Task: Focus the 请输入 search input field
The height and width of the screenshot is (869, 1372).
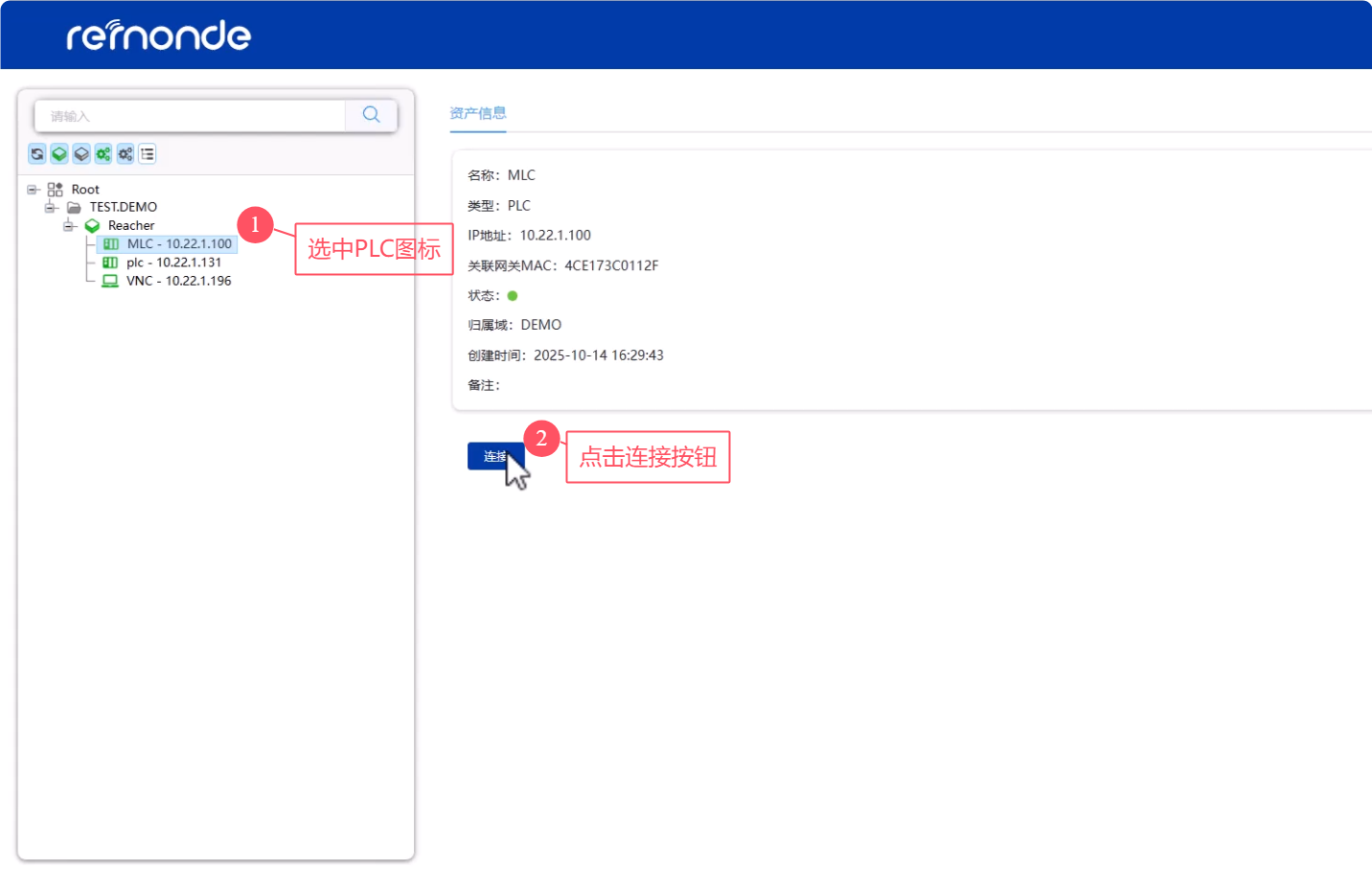Action: click(192, 116)
